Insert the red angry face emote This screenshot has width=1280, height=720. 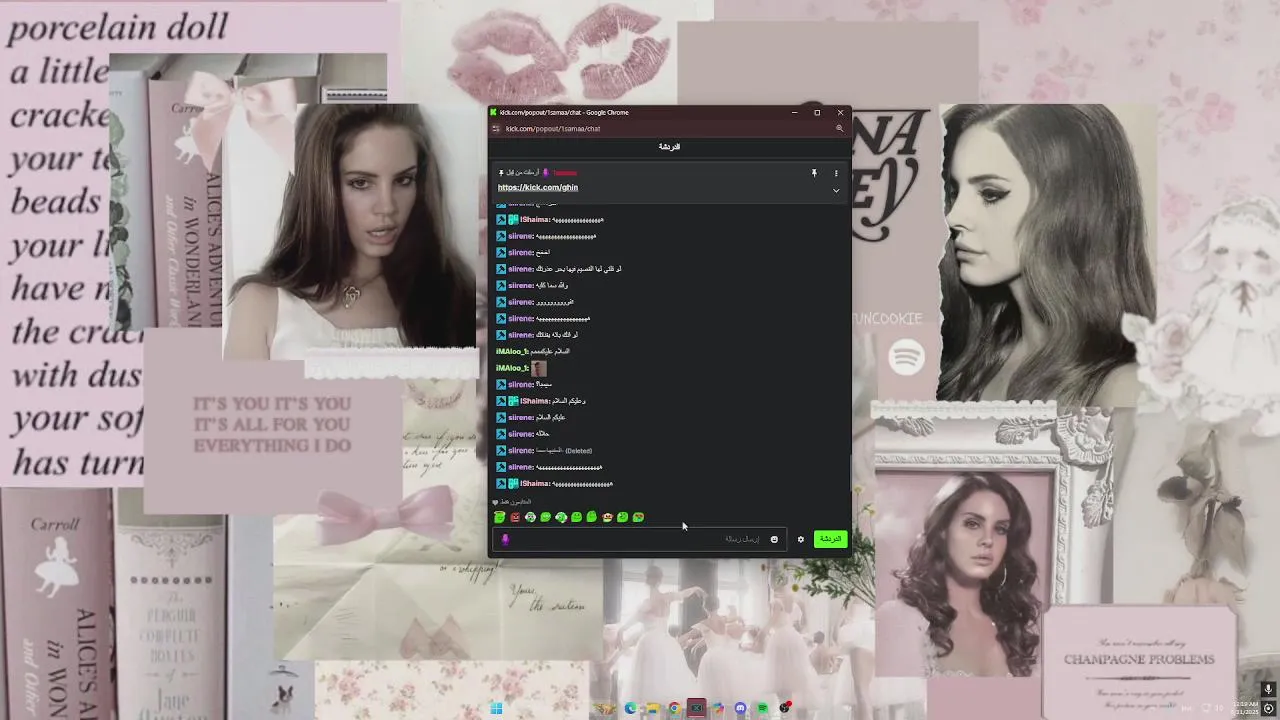515,517
